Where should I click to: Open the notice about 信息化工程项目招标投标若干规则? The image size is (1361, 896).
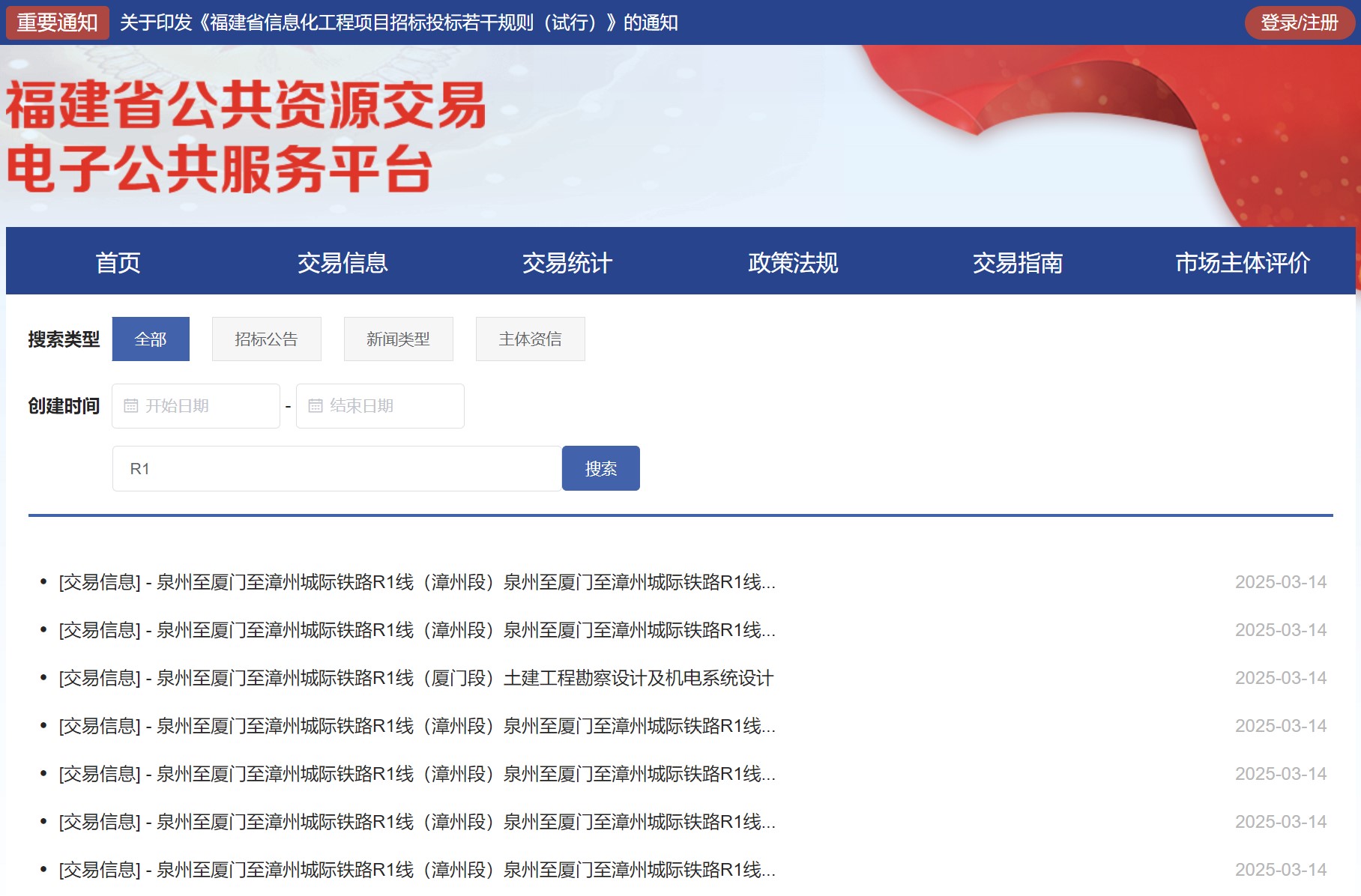click(399, 22)
